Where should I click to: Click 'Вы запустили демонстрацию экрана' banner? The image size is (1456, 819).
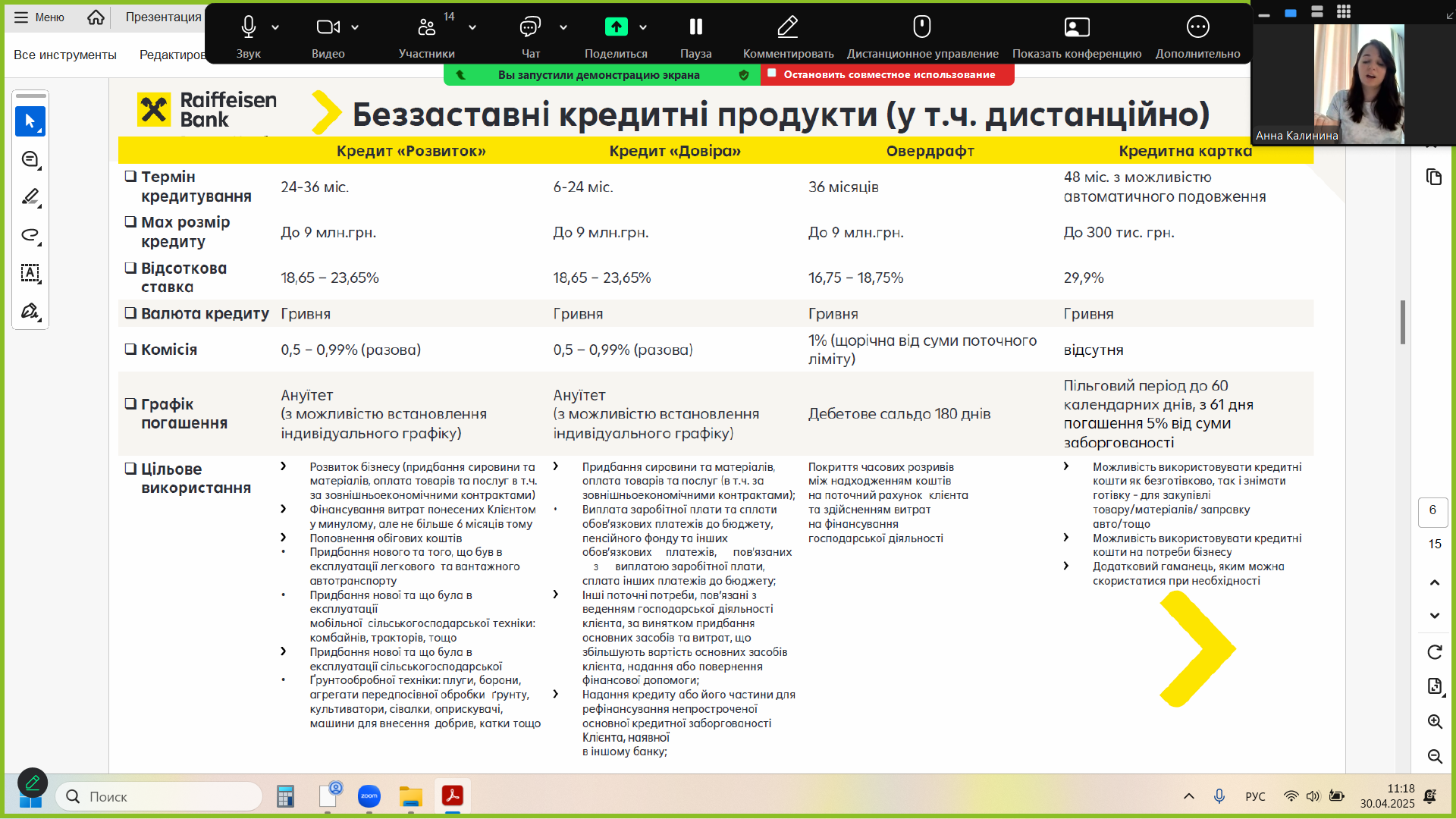coord(598,74)
